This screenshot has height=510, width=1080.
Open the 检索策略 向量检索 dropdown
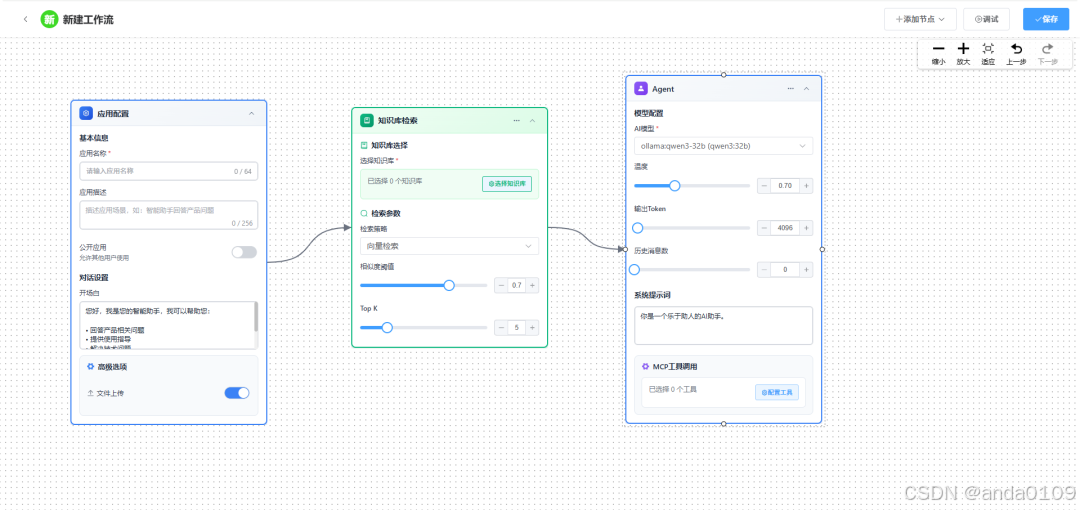[449, 246]
